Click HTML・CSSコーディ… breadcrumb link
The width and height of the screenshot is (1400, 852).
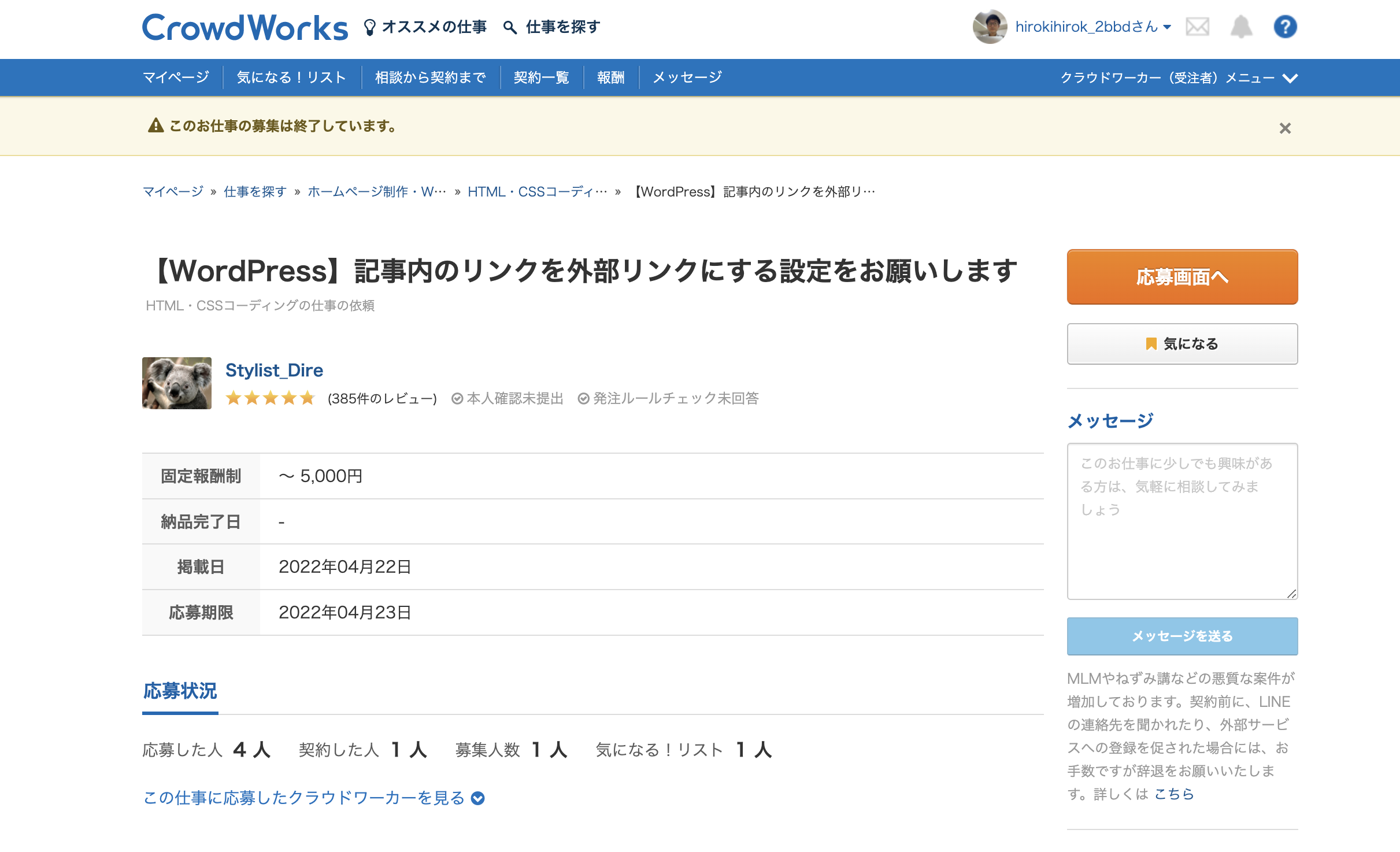point(538,191)
